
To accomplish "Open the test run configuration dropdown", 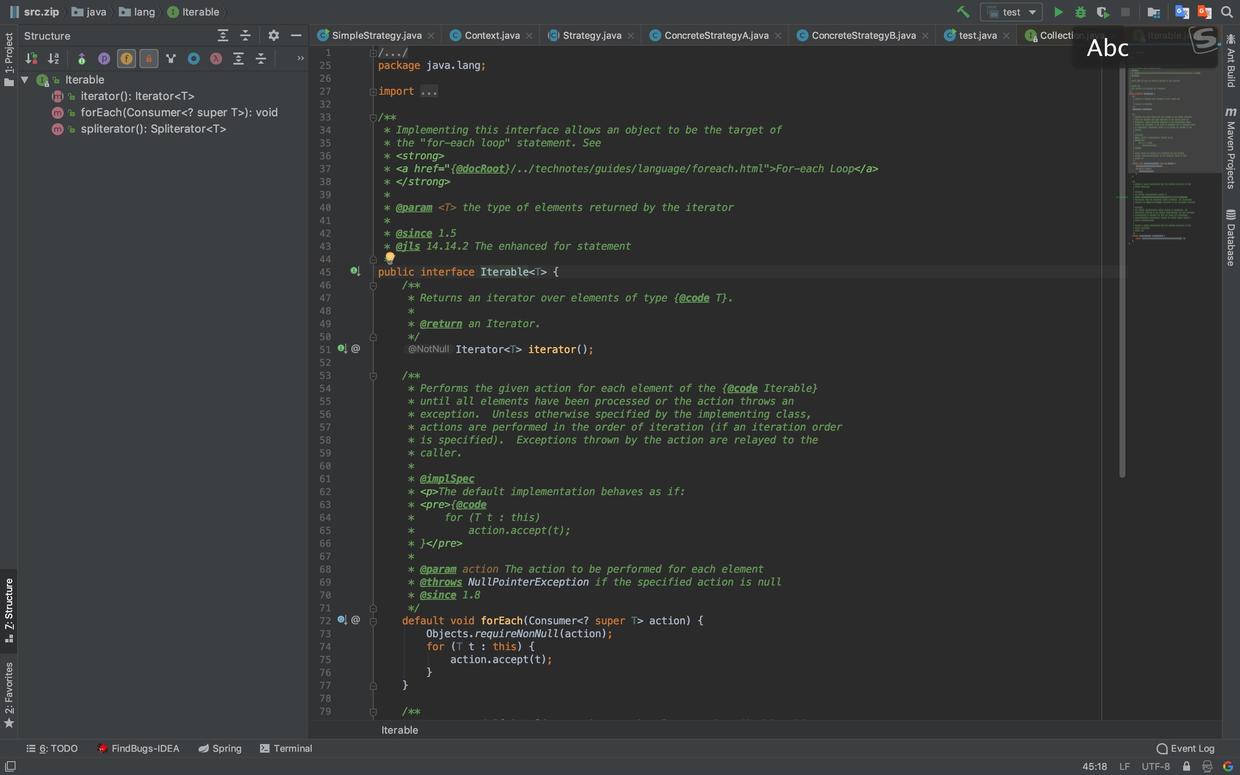I will coord(1011,12).
